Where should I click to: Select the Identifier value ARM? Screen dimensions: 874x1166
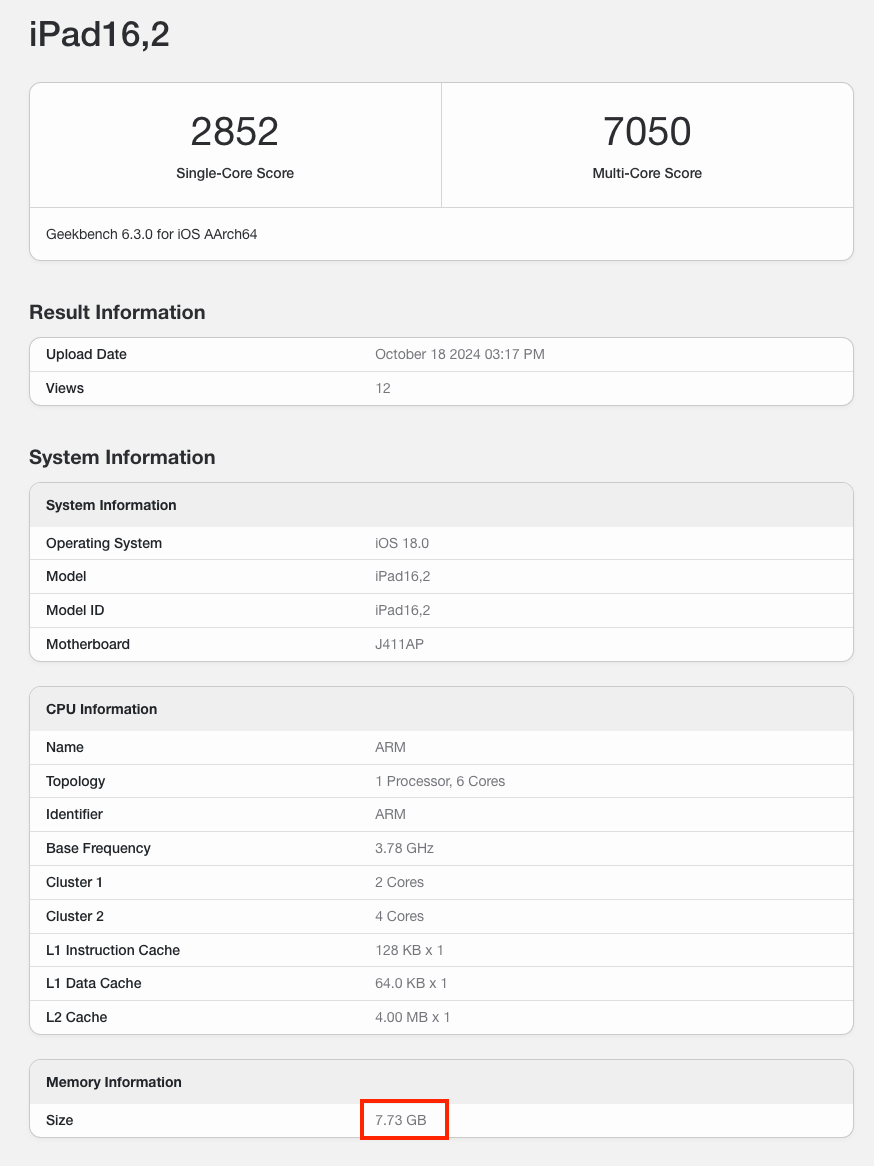[391, 814]
